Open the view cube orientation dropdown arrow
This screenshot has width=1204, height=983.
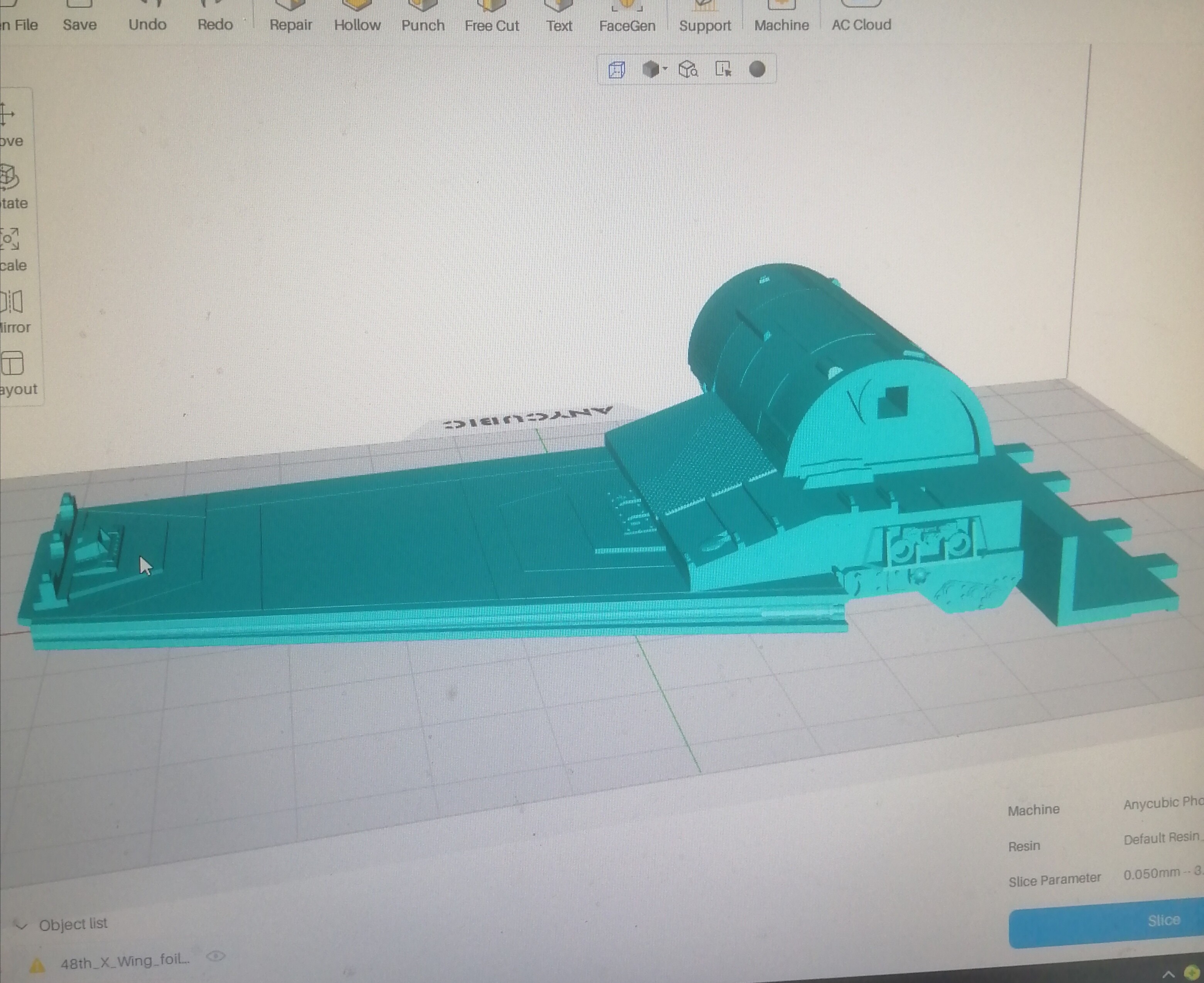click(666, 69)
